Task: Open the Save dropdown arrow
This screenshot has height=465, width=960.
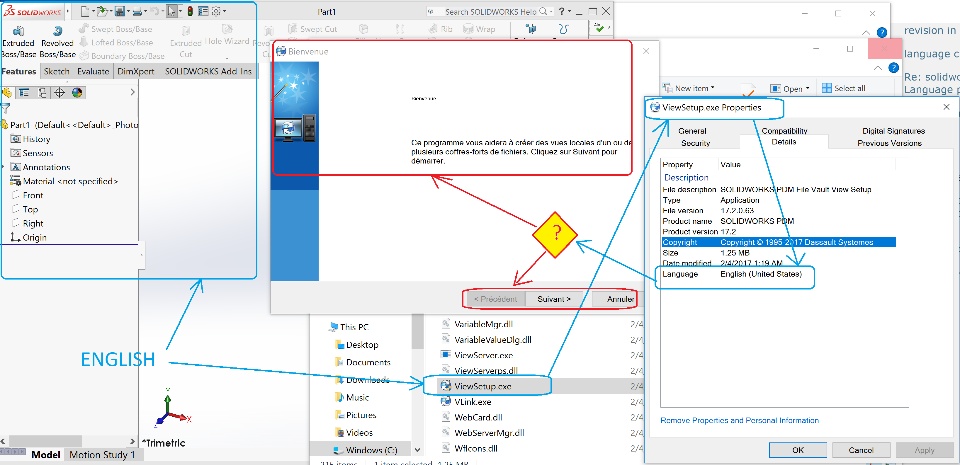Action: point(127,10)
